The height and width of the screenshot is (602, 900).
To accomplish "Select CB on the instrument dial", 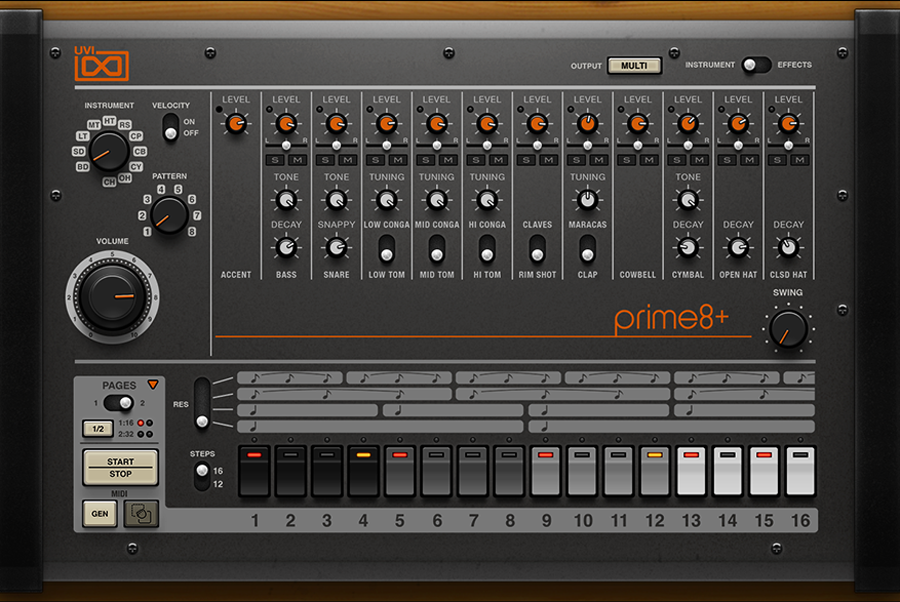I will point(139,152).
